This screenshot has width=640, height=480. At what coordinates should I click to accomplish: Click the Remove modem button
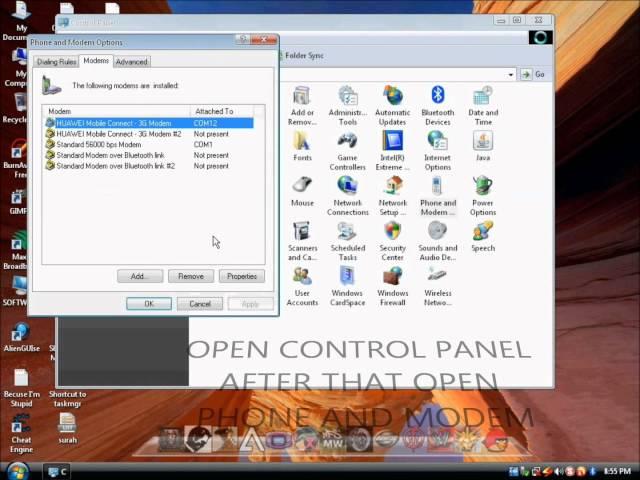[x=191, y=276]
